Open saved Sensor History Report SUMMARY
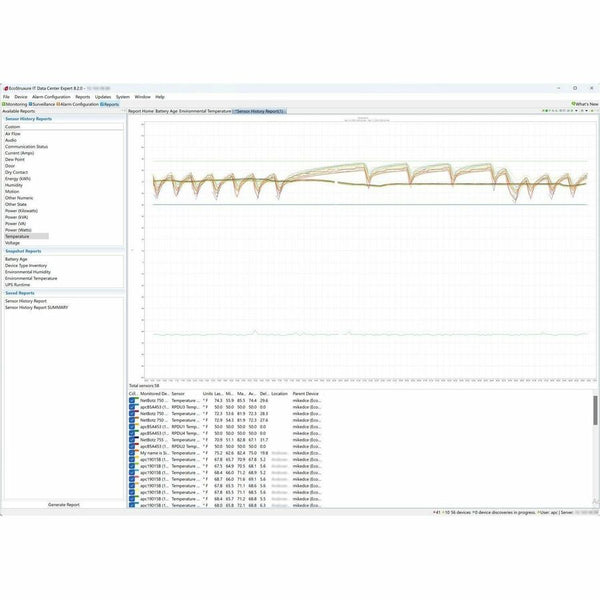Image resolution: width=600 pixels, height=600 pixels. (x=37, y=308)
